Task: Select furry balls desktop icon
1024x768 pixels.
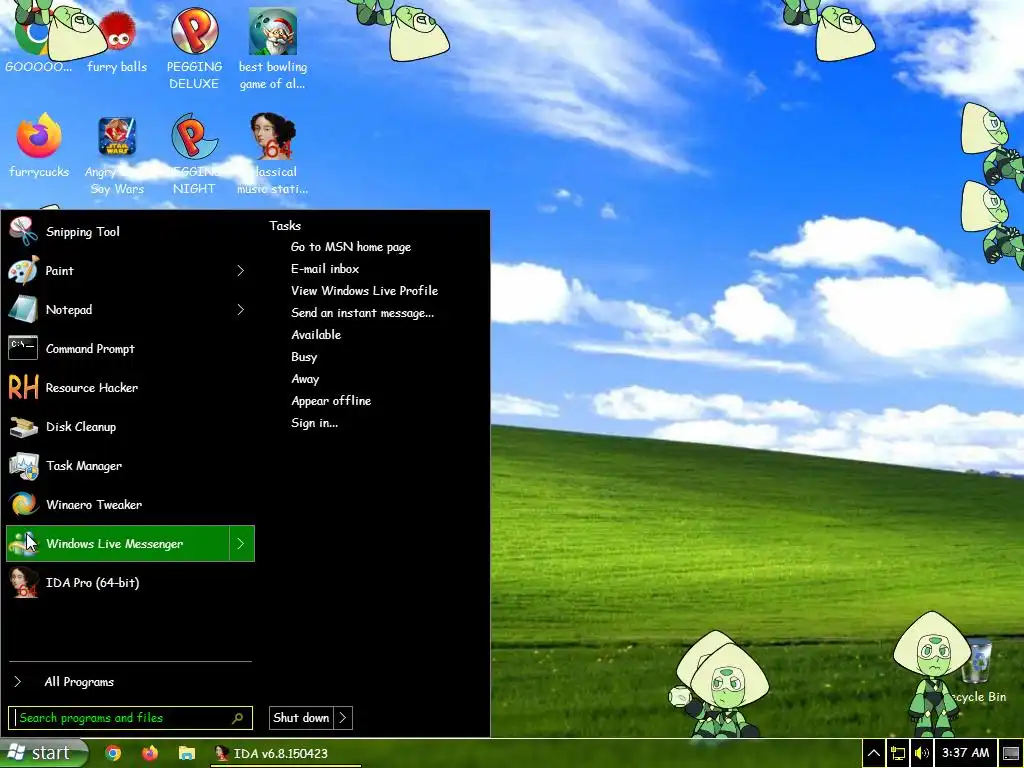Action: [x=117, y=42]
